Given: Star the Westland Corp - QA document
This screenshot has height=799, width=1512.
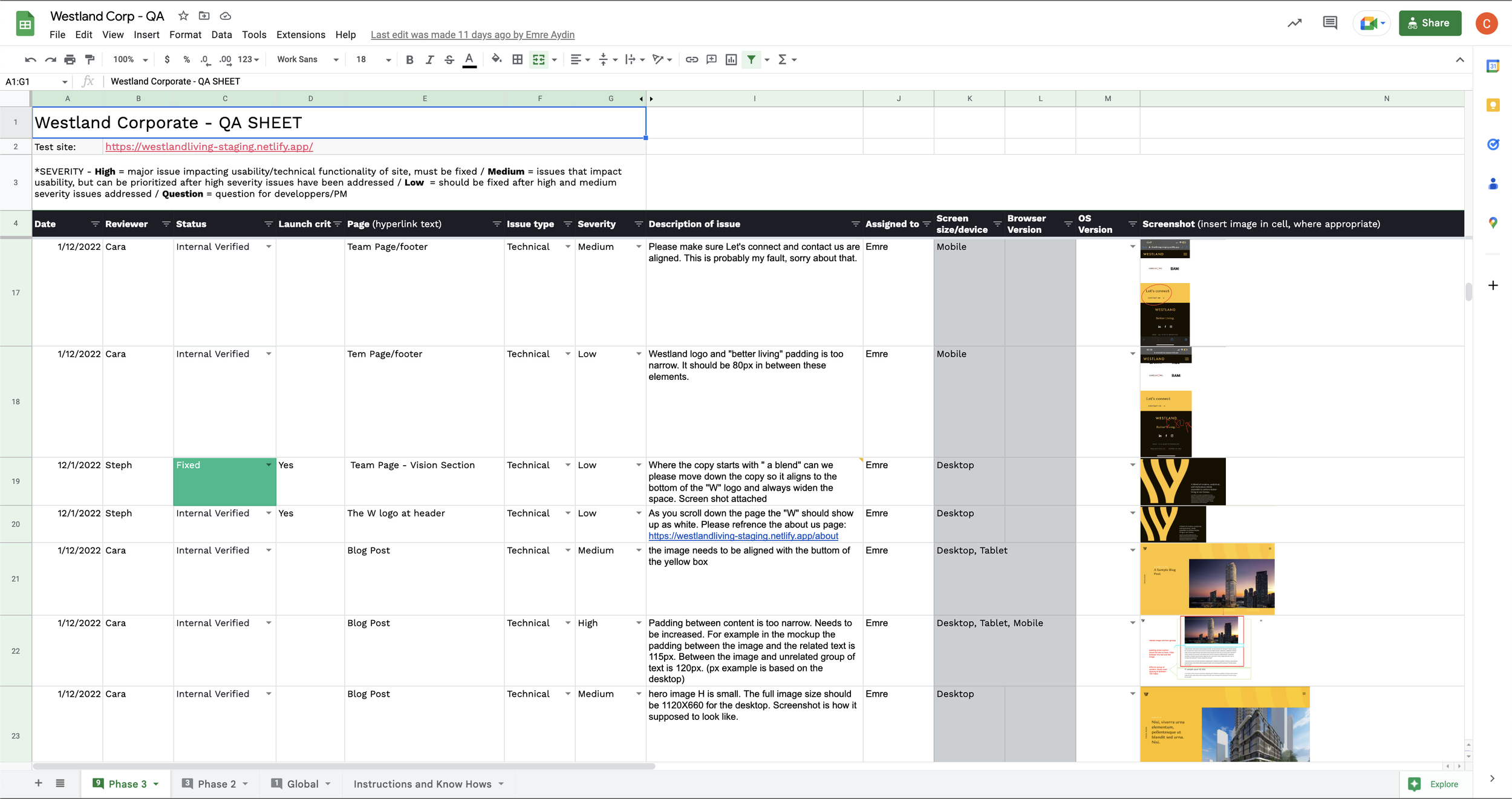Looking at the screenshot, I should [183, 16].
